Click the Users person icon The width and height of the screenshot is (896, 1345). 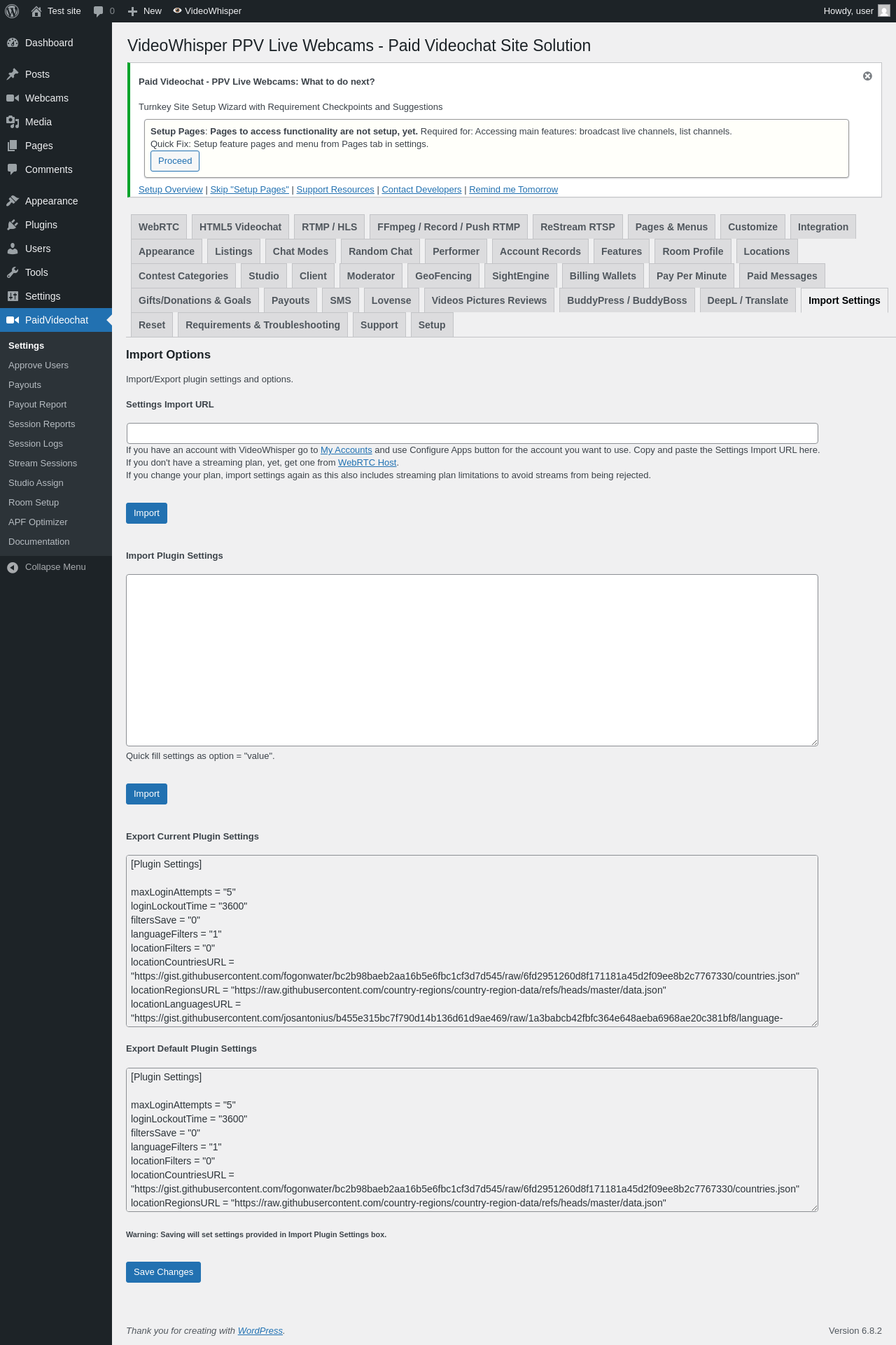13,249
